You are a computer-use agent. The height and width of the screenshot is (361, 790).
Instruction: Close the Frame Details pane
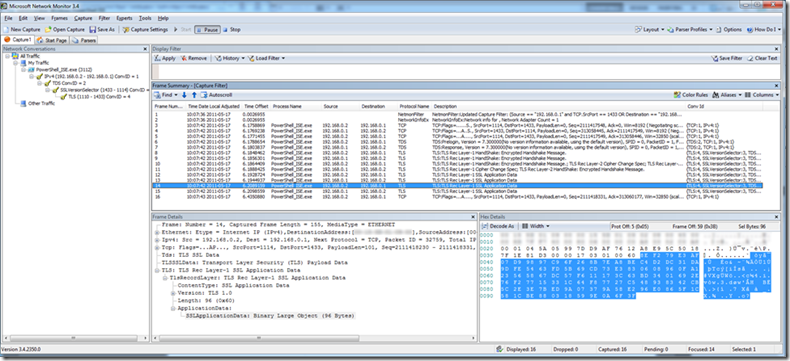click(x=473, y=216)
